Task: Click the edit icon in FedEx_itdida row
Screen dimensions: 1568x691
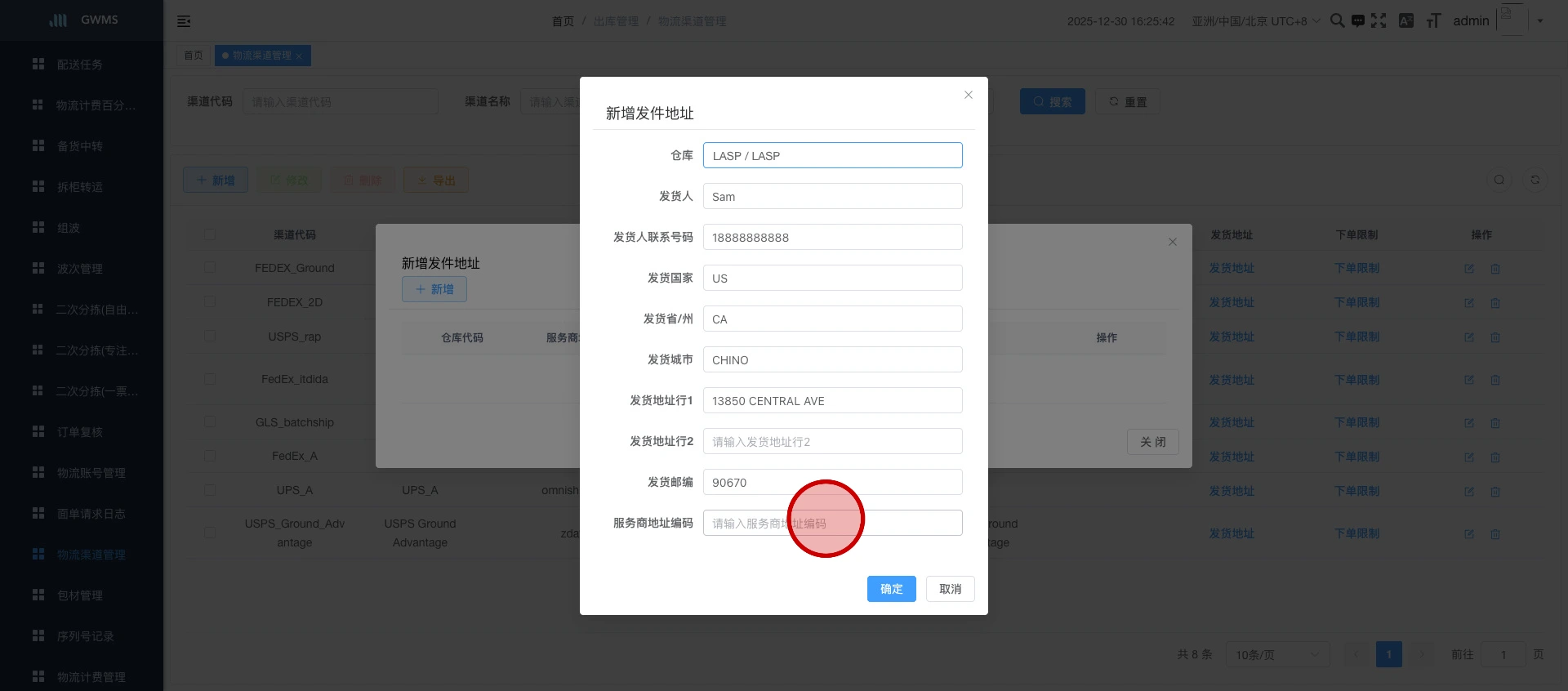Action: (x=1469, y=380)
